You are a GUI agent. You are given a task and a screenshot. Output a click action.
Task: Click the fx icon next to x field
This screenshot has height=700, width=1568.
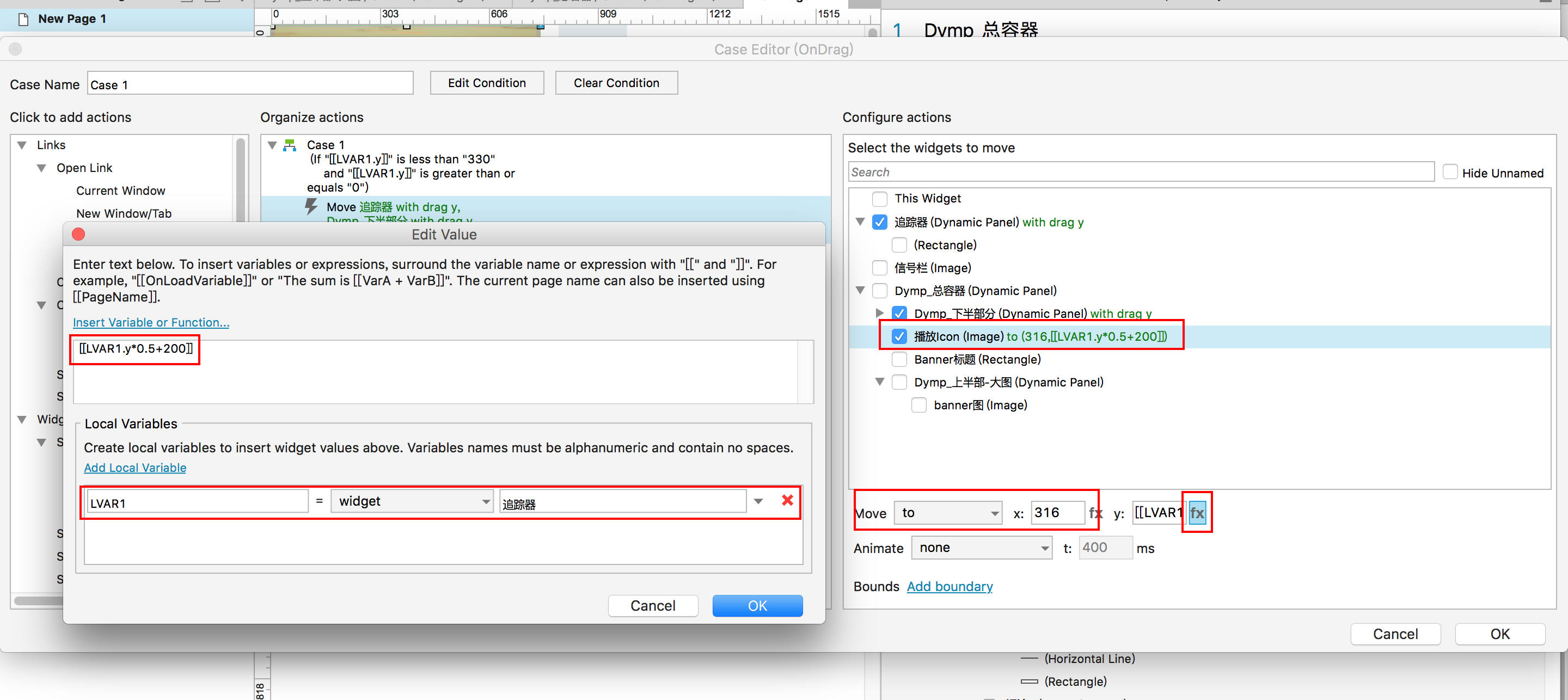coord(1095,513)
